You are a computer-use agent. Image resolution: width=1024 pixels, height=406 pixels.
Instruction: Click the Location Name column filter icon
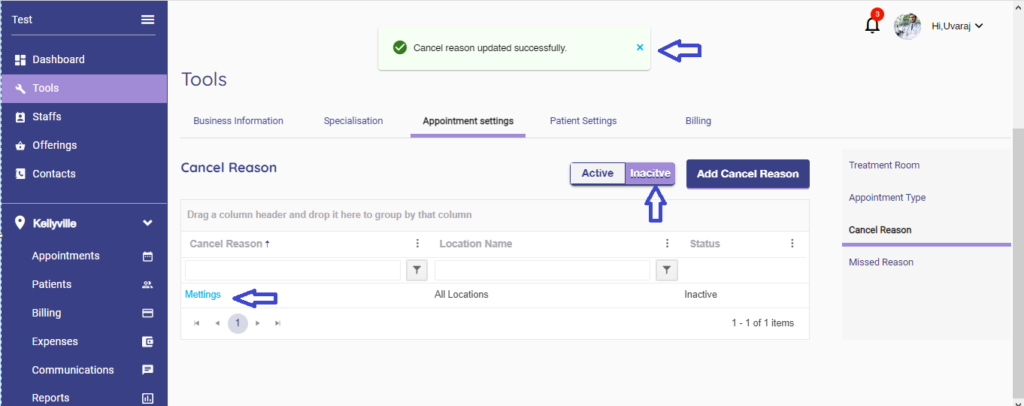click(x=667, y=270)
